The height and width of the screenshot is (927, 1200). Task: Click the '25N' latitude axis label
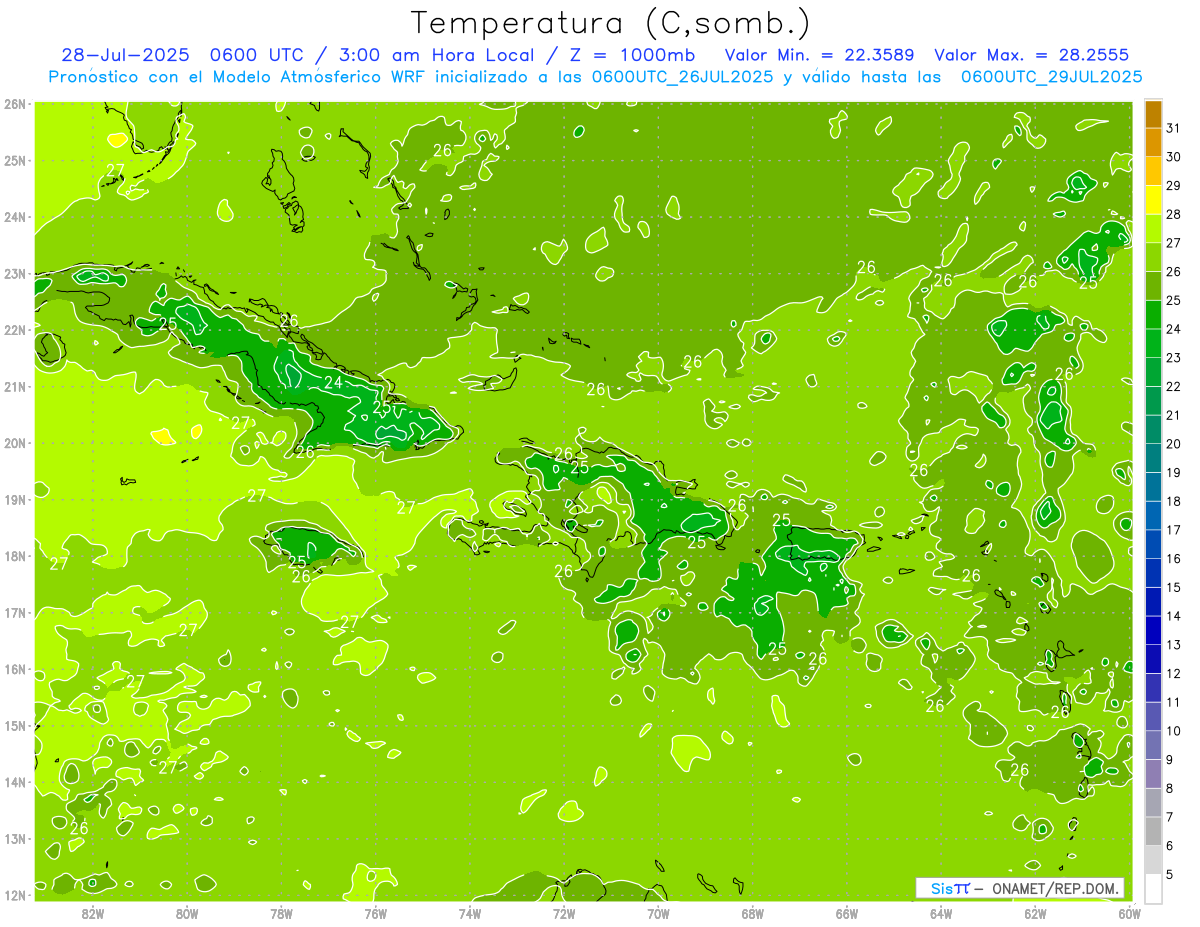(x=14, y=160)
